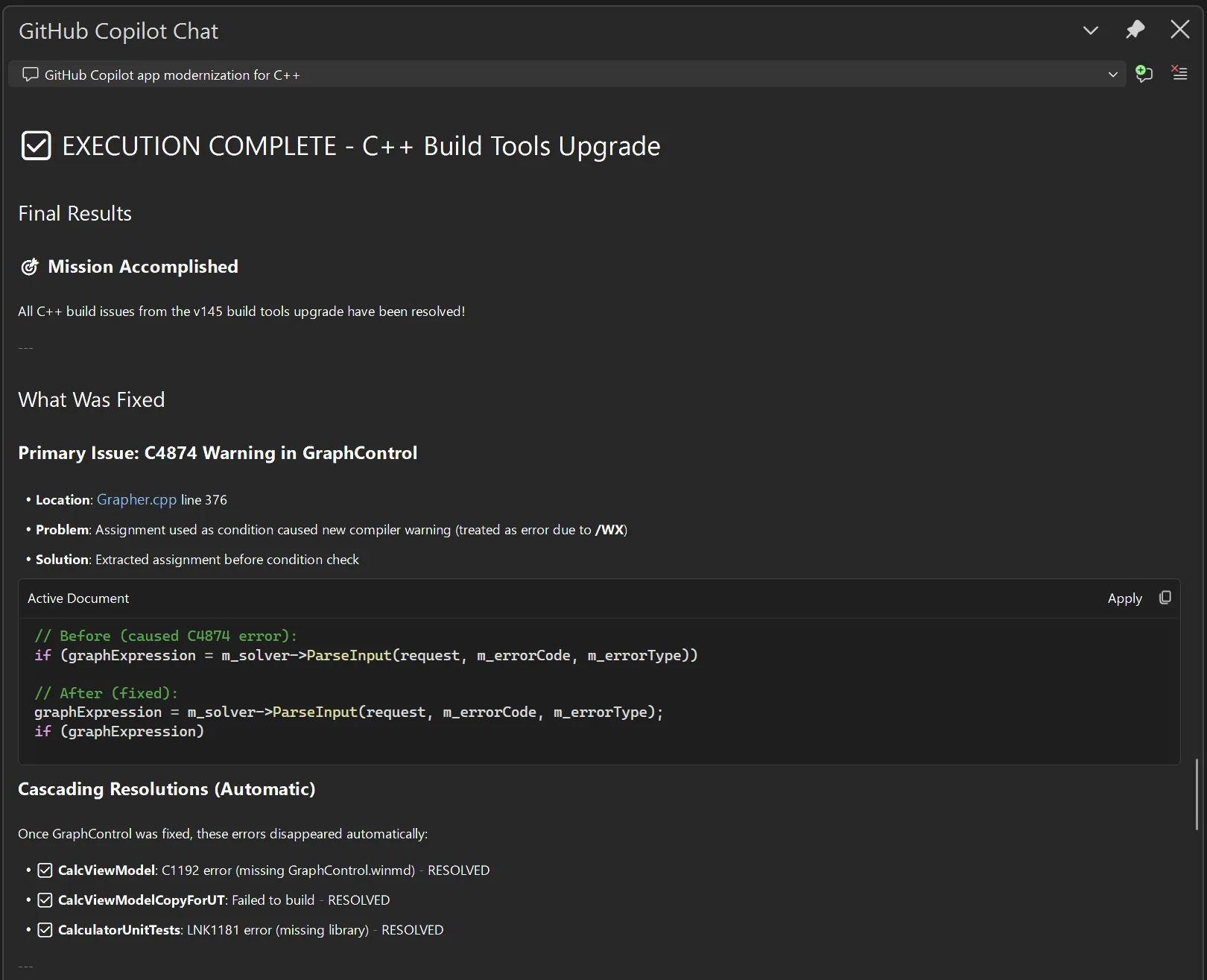Collapse the GitHub Copilot app modernization dropdown

coord(1112,74)
